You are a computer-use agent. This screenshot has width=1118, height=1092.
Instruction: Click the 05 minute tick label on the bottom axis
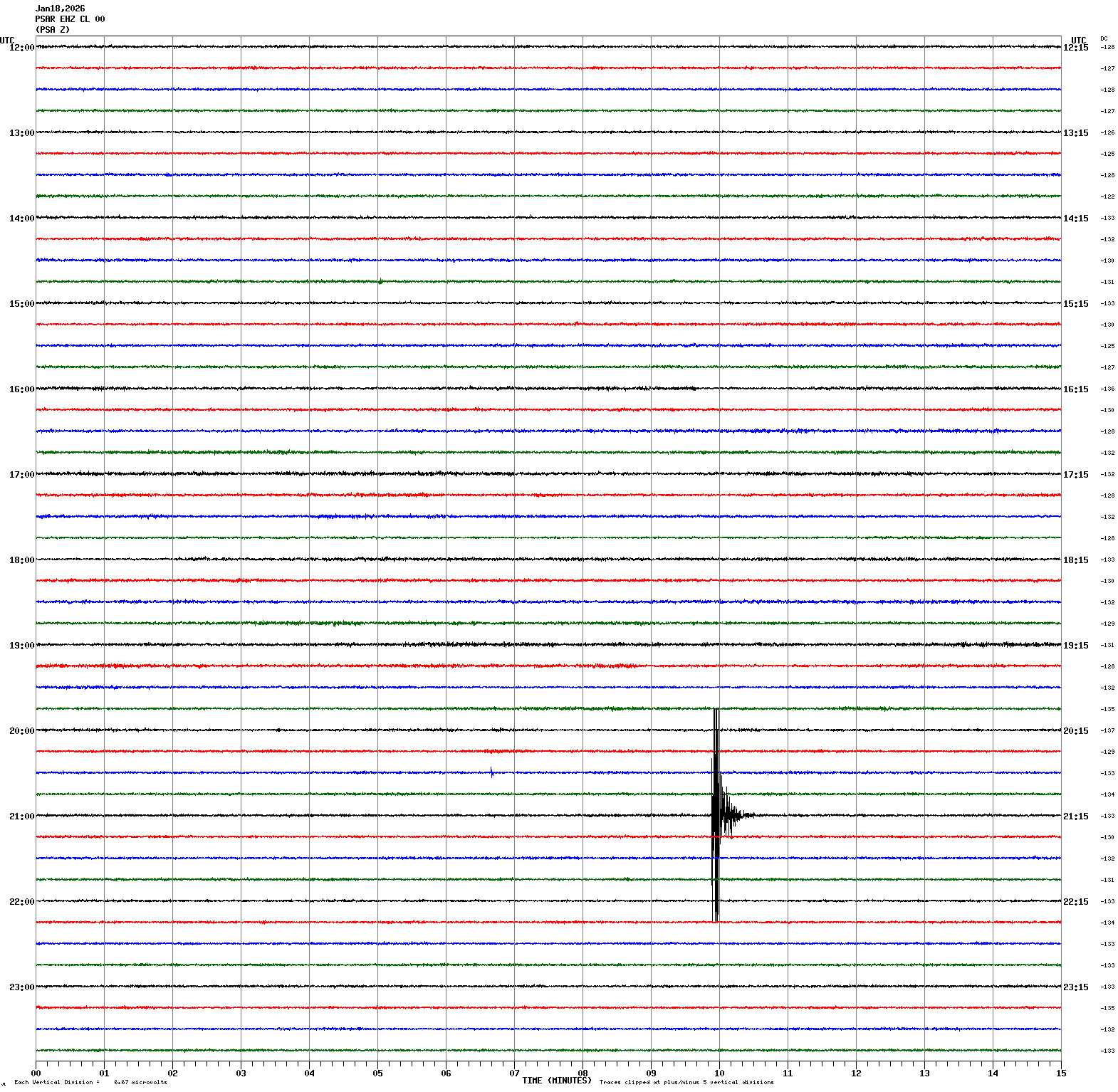[377, 1073]
